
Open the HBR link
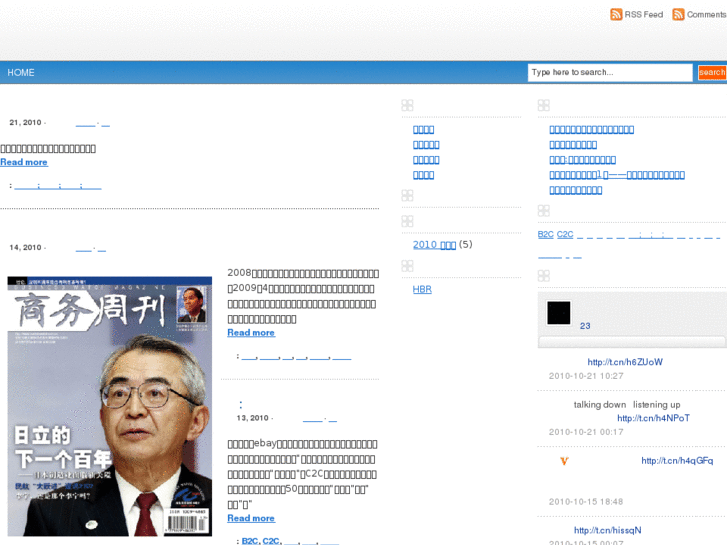pyautogui.click(x=422, y=289)
